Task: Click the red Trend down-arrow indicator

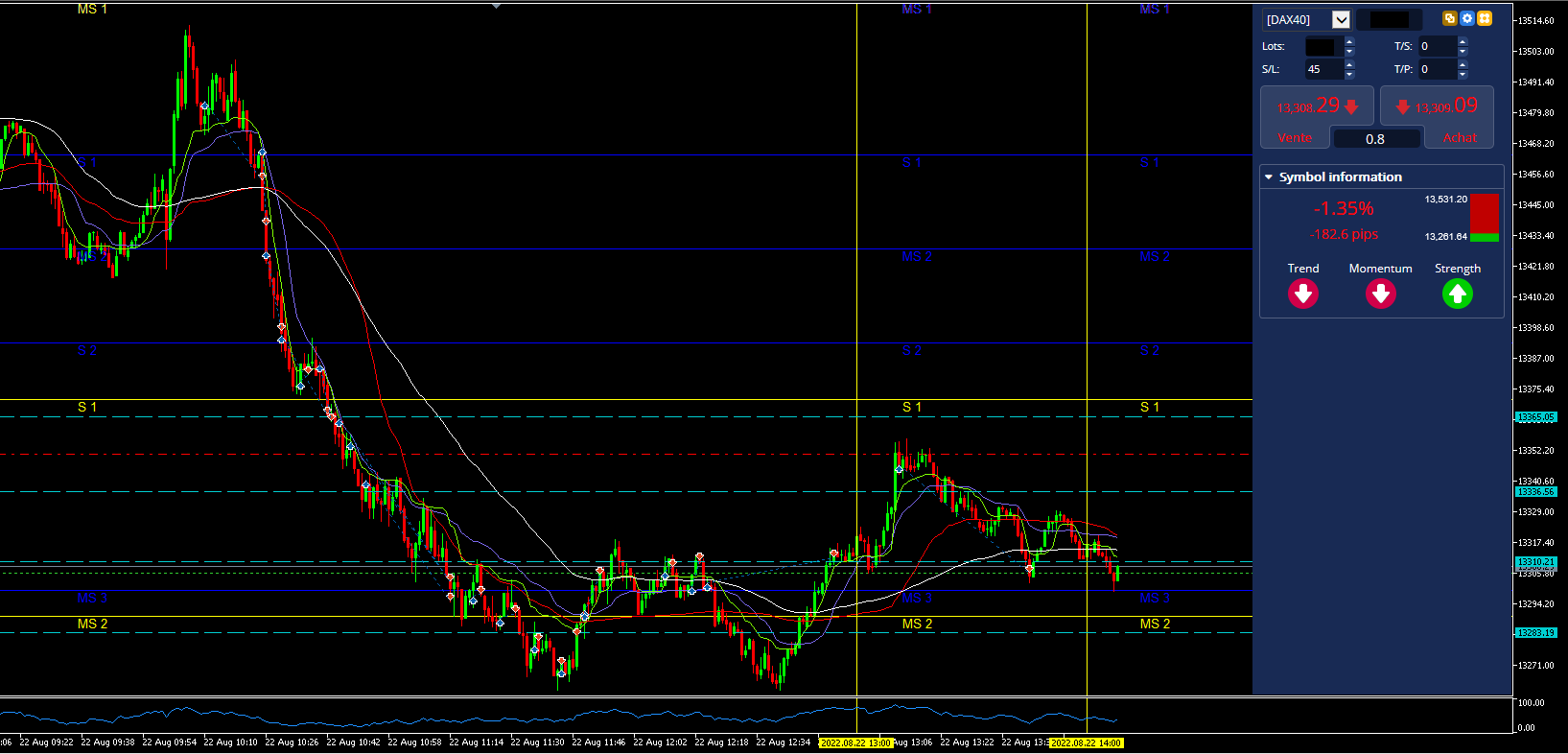Action: click(x=1302, y=294)
